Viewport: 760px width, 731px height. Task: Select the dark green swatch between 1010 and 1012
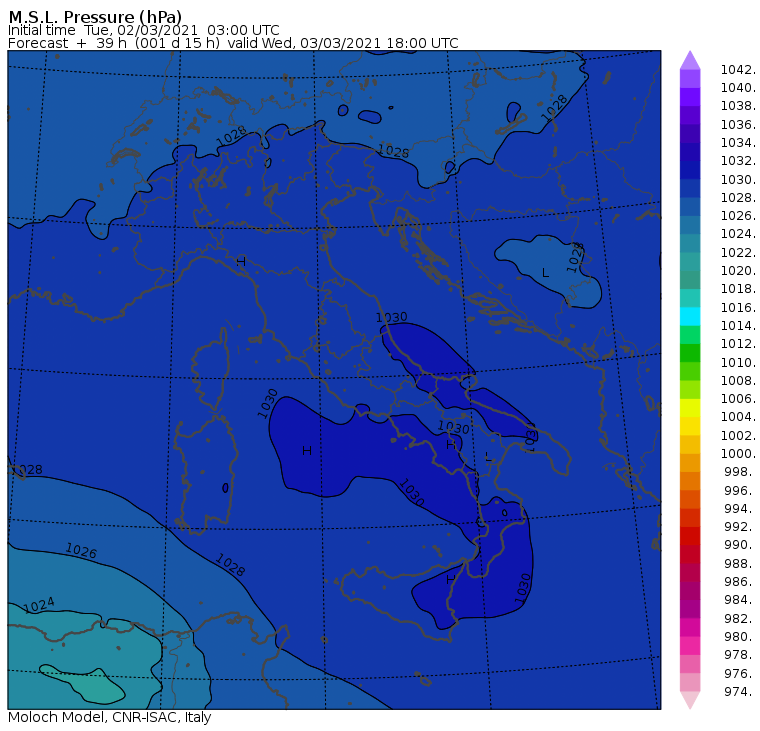pyautogui.click(x=690, y=353)
